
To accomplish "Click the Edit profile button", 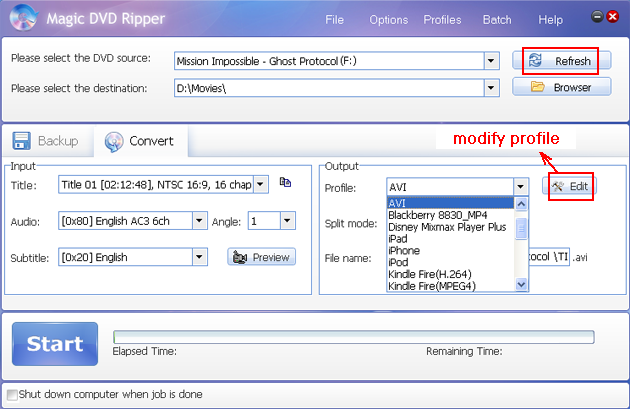I will 569,186.
